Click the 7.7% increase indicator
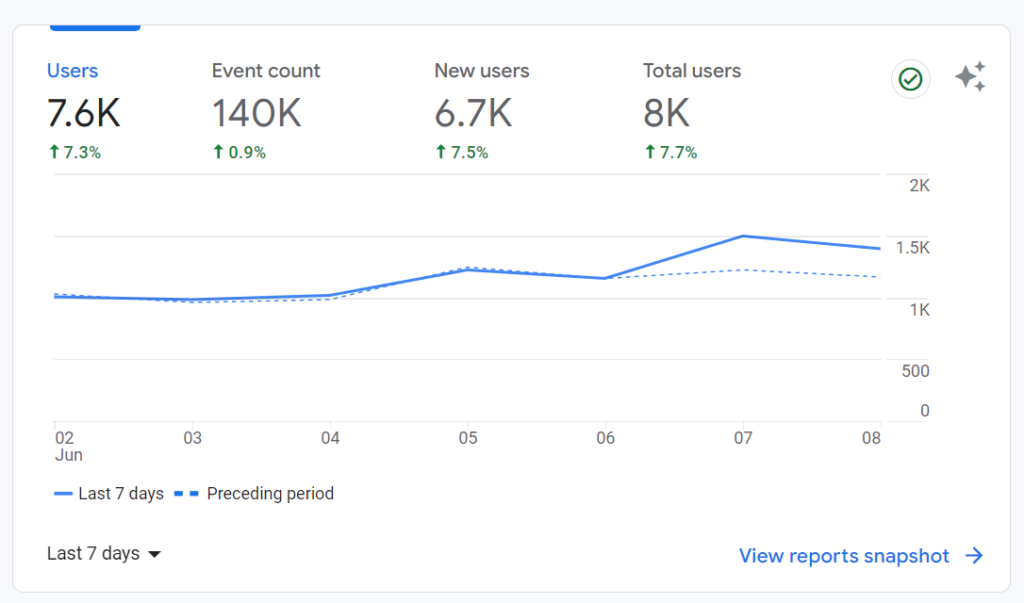The height and width of the screenshot is (603, 1024). tap(671, 152)
